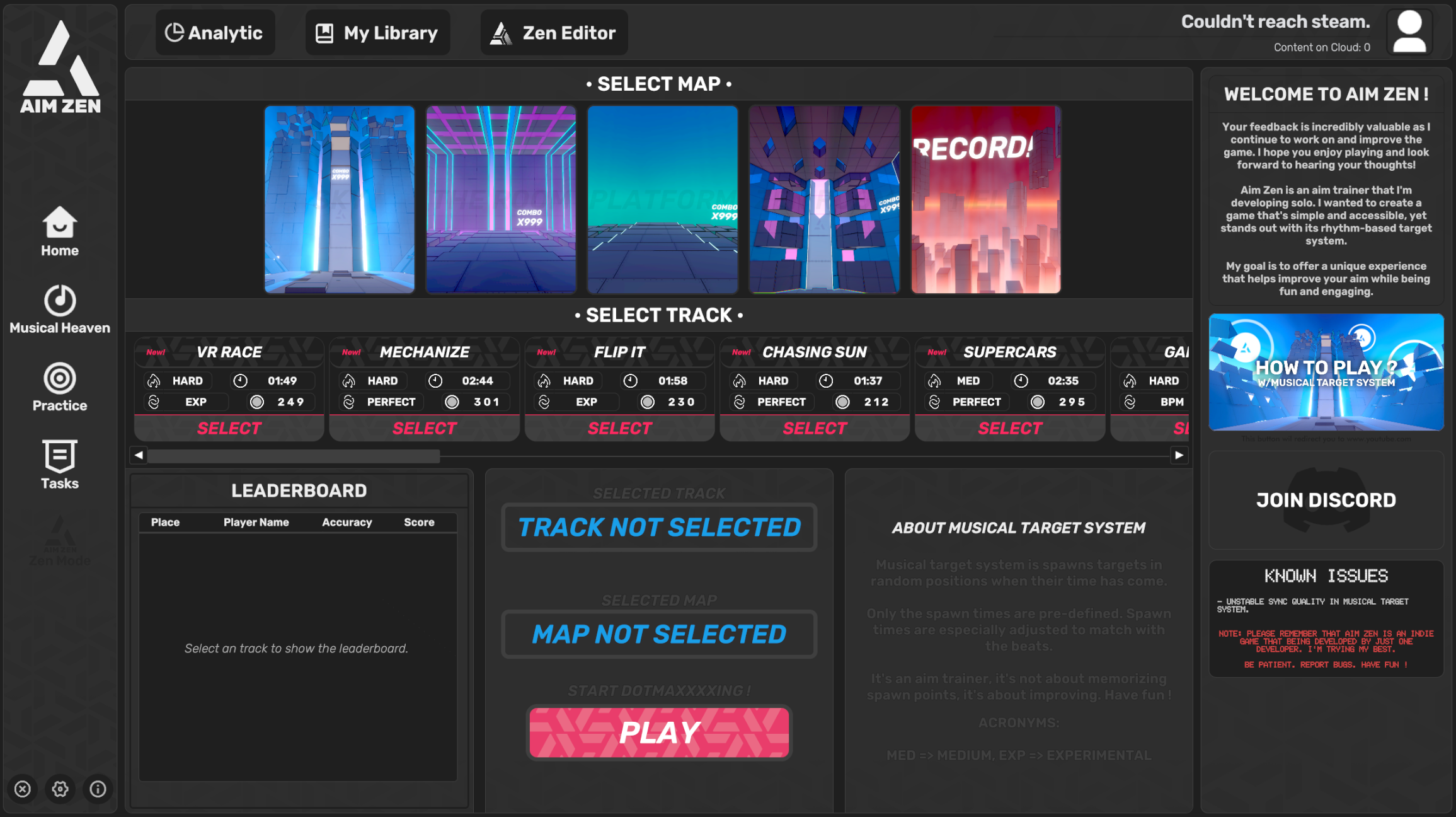This screenshot has width=1456, height=817.
Task: Select the VR RACE track
Action: 229,428
